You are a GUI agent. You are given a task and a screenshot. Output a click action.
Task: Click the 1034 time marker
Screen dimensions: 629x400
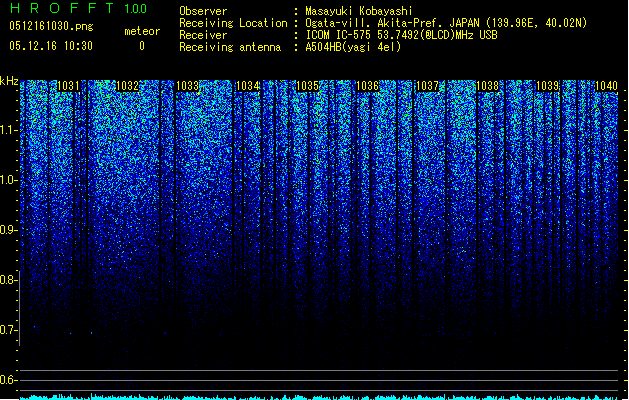click(x=248, y=86)
